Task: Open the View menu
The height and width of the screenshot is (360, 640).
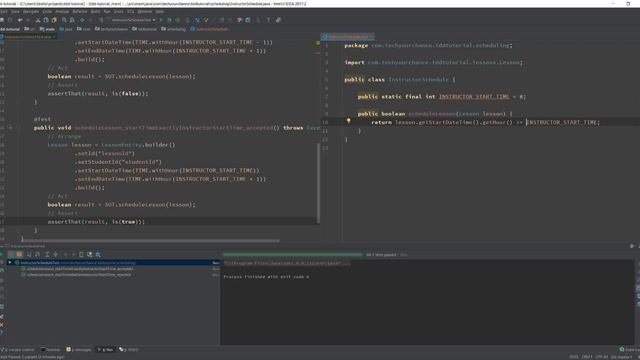Action: coord(15,11)
